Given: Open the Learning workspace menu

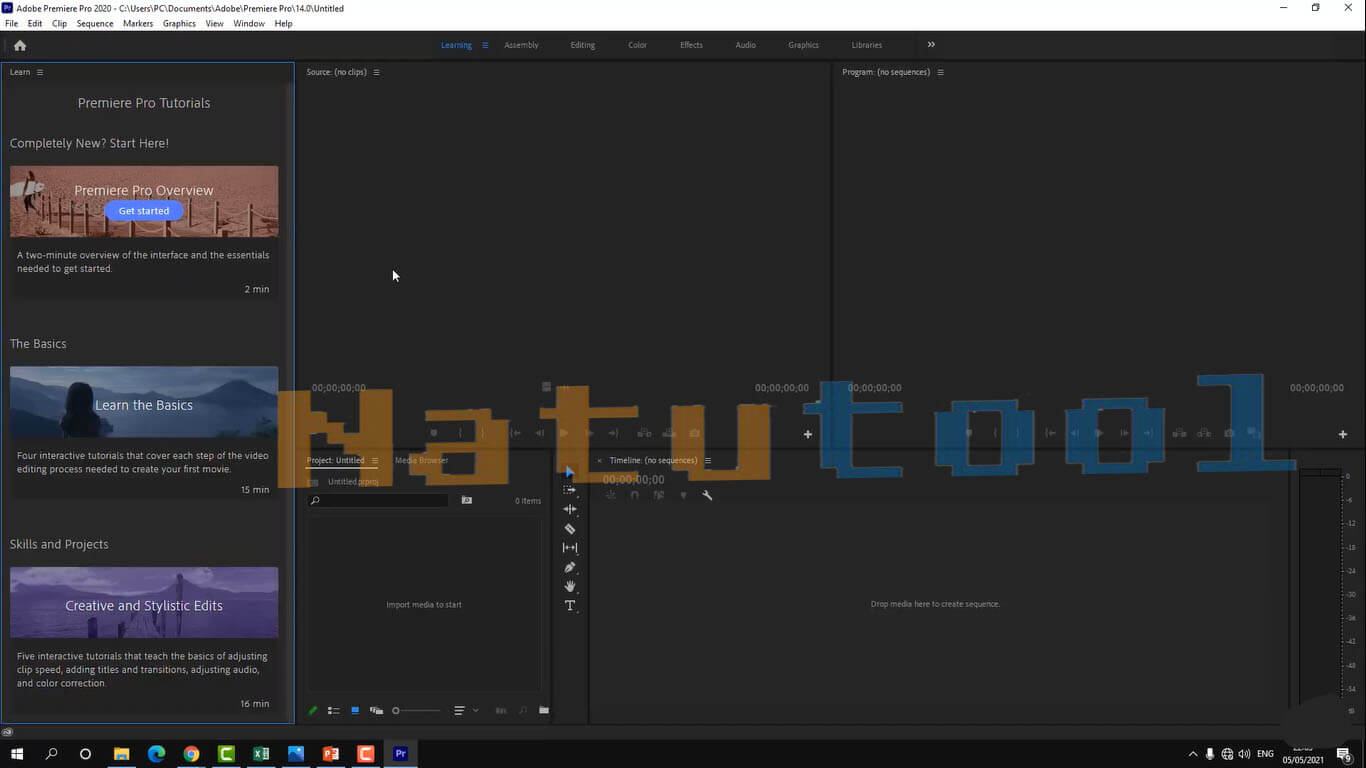Looking at the screenshot, I should pos(485,45).
